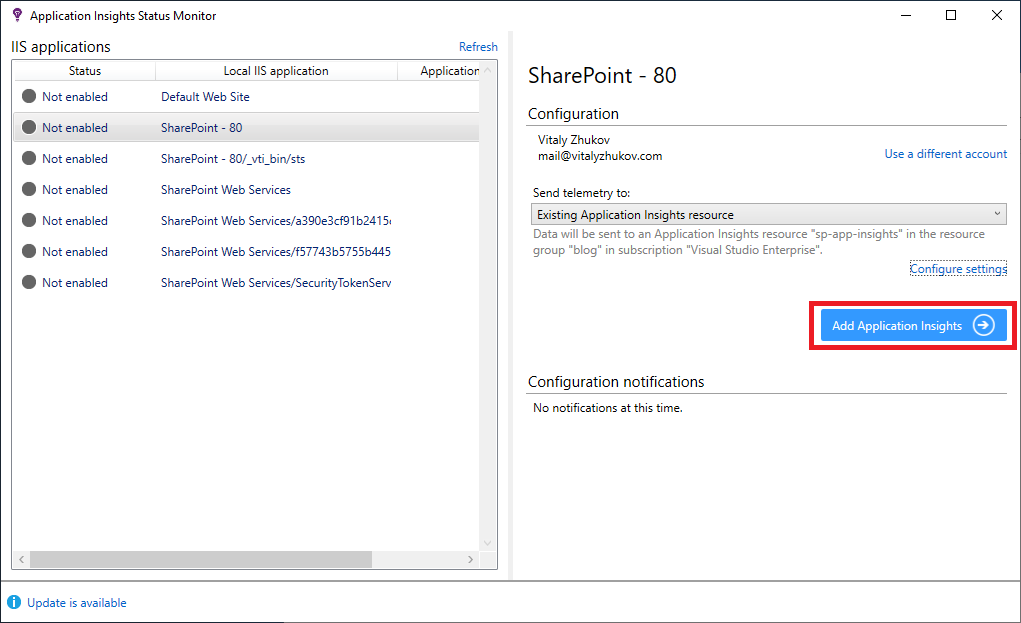Add Application Insights to the site
Viewport: 1021px width, 623px height.
point(914,325)
